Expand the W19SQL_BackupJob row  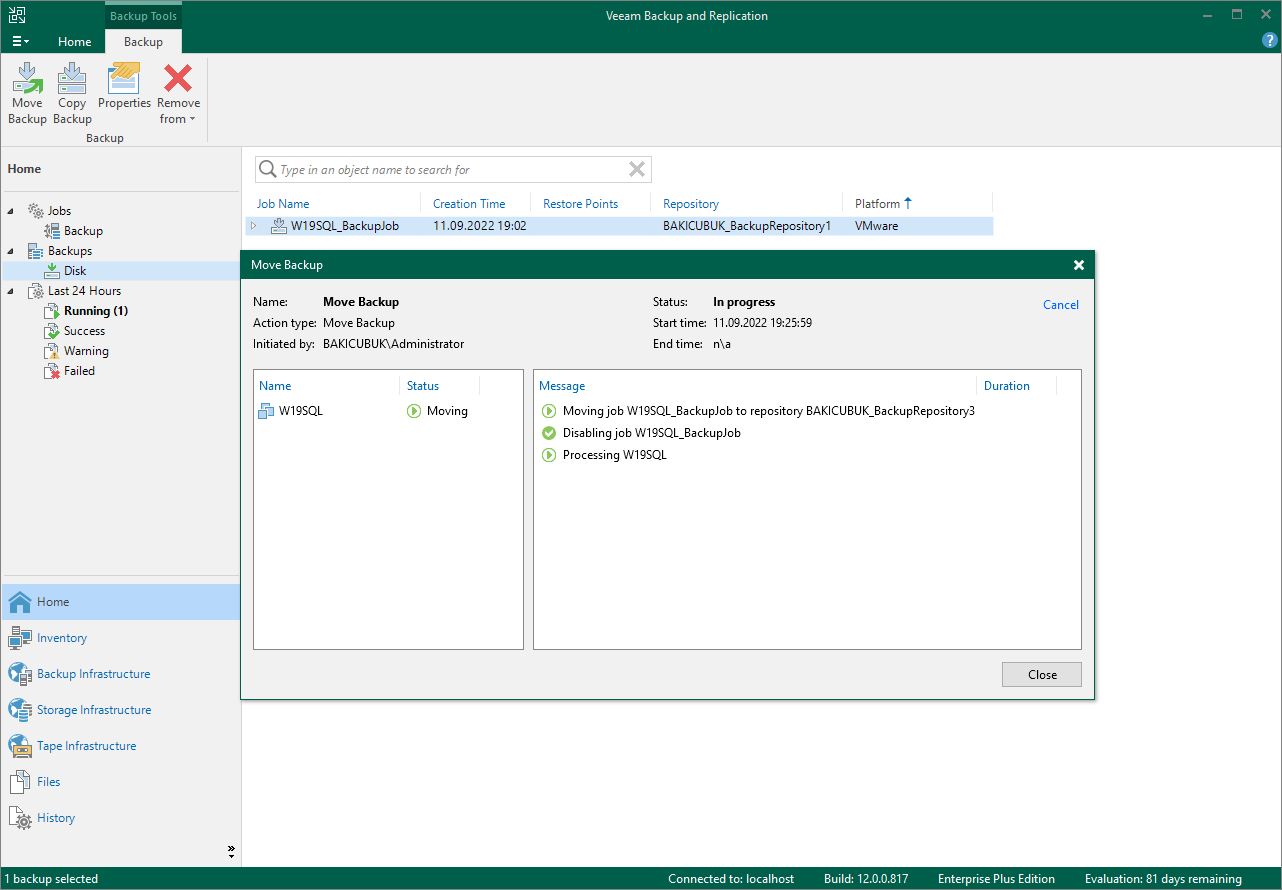pos(253,226)
